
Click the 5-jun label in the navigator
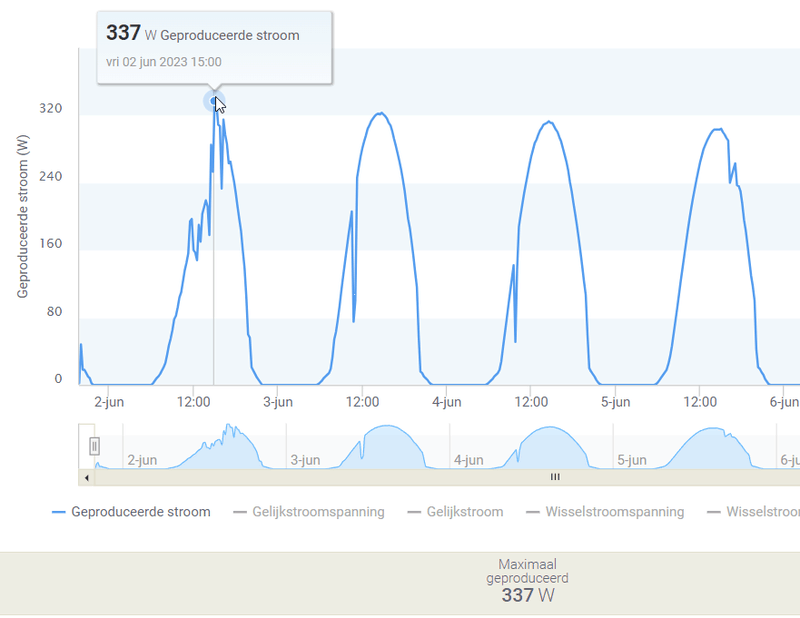point(632,460)
